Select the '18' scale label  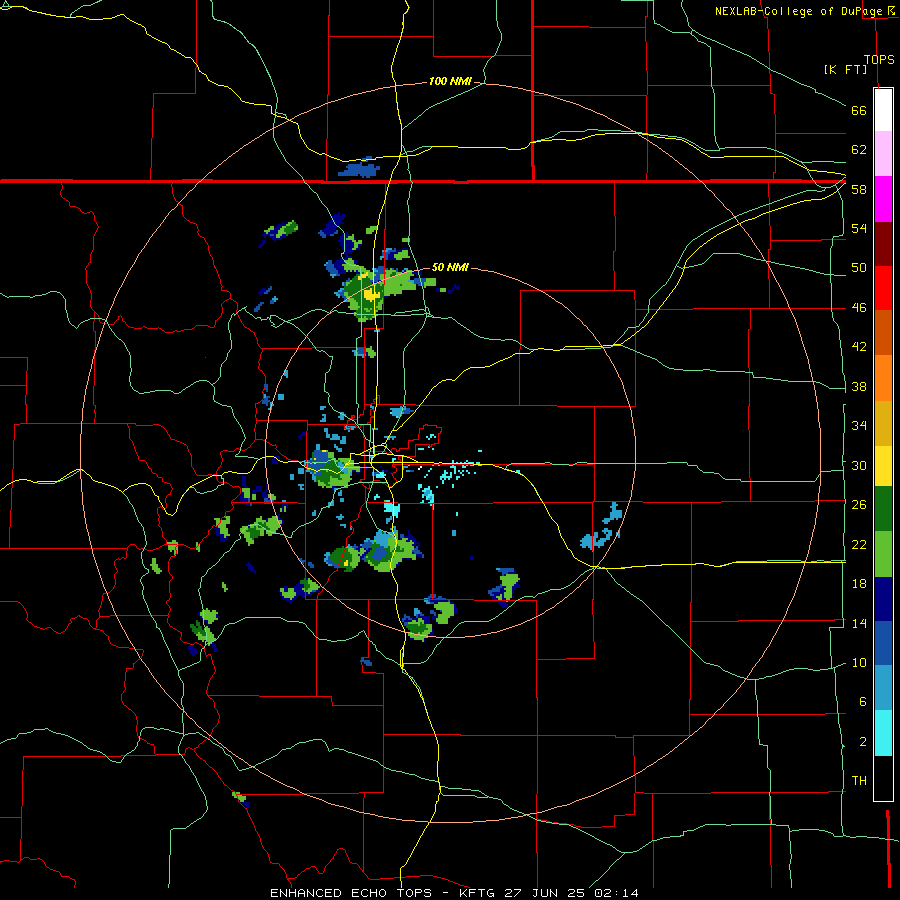coord(859,584)
